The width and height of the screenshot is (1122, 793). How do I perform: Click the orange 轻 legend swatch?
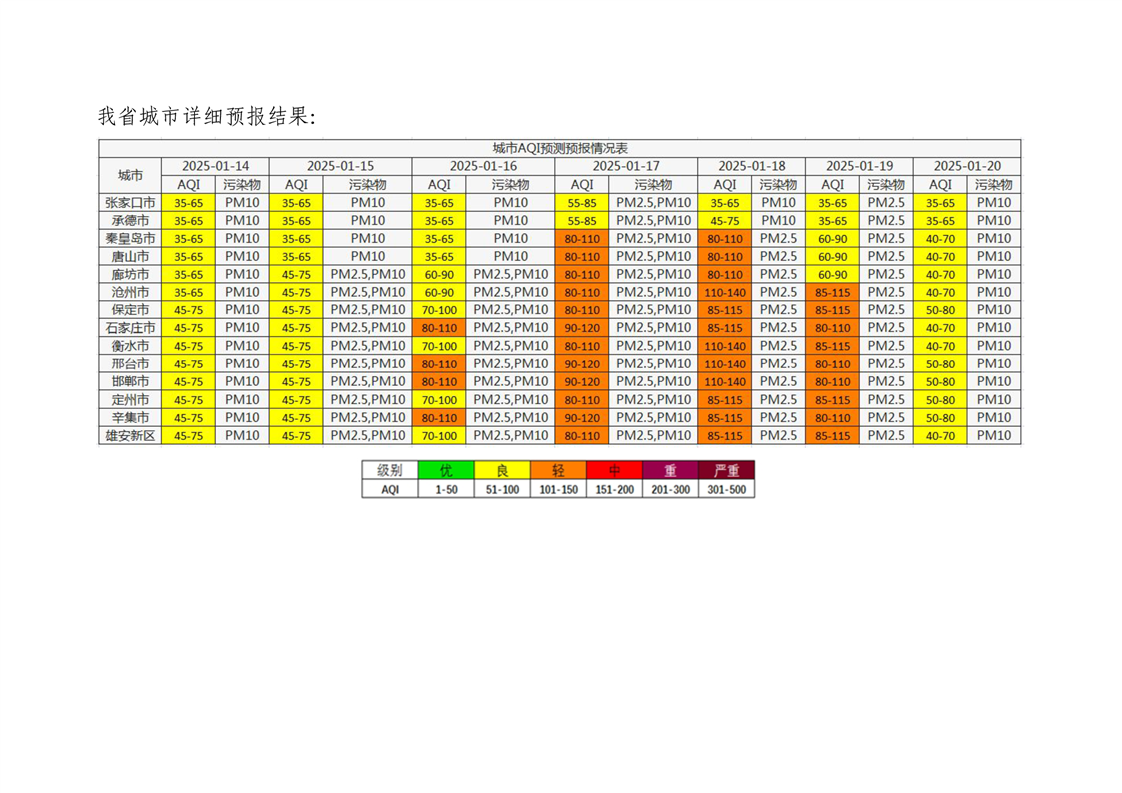558,470
